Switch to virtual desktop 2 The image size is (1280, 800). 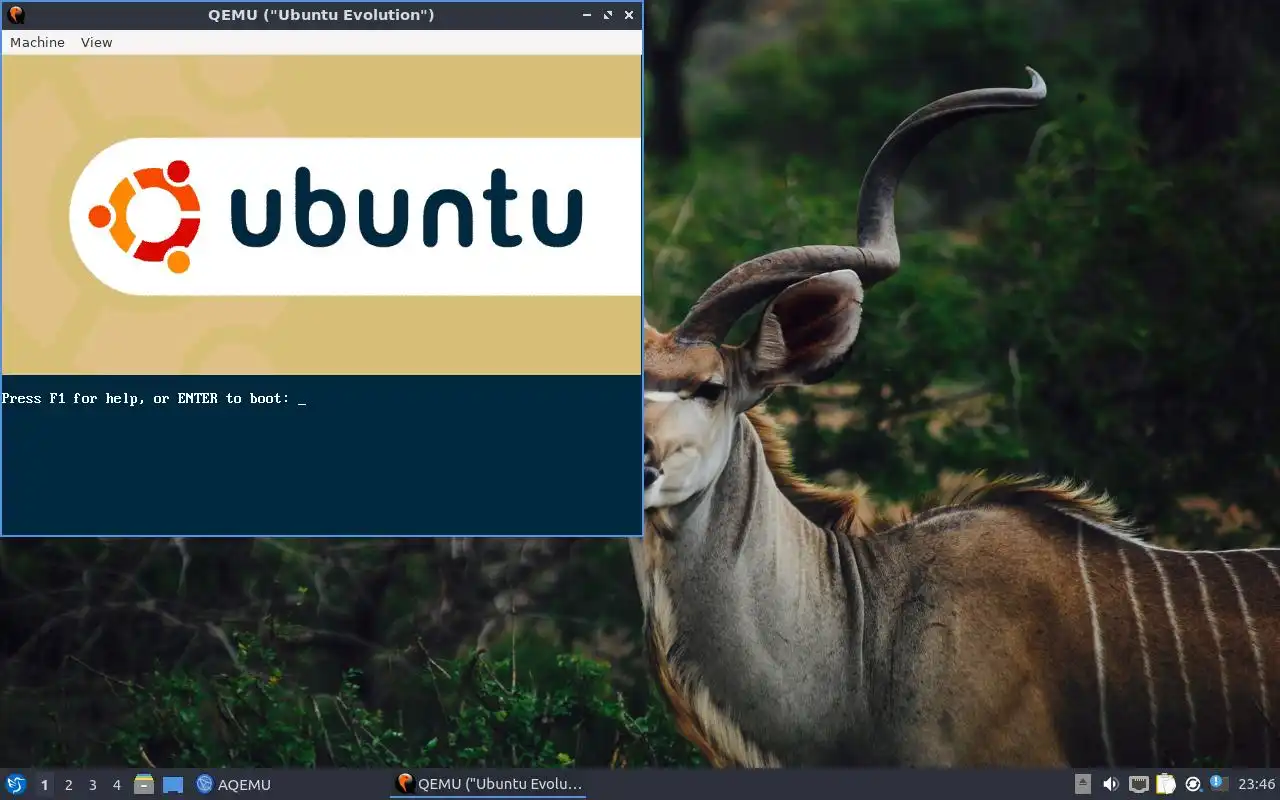coord(68,785)
